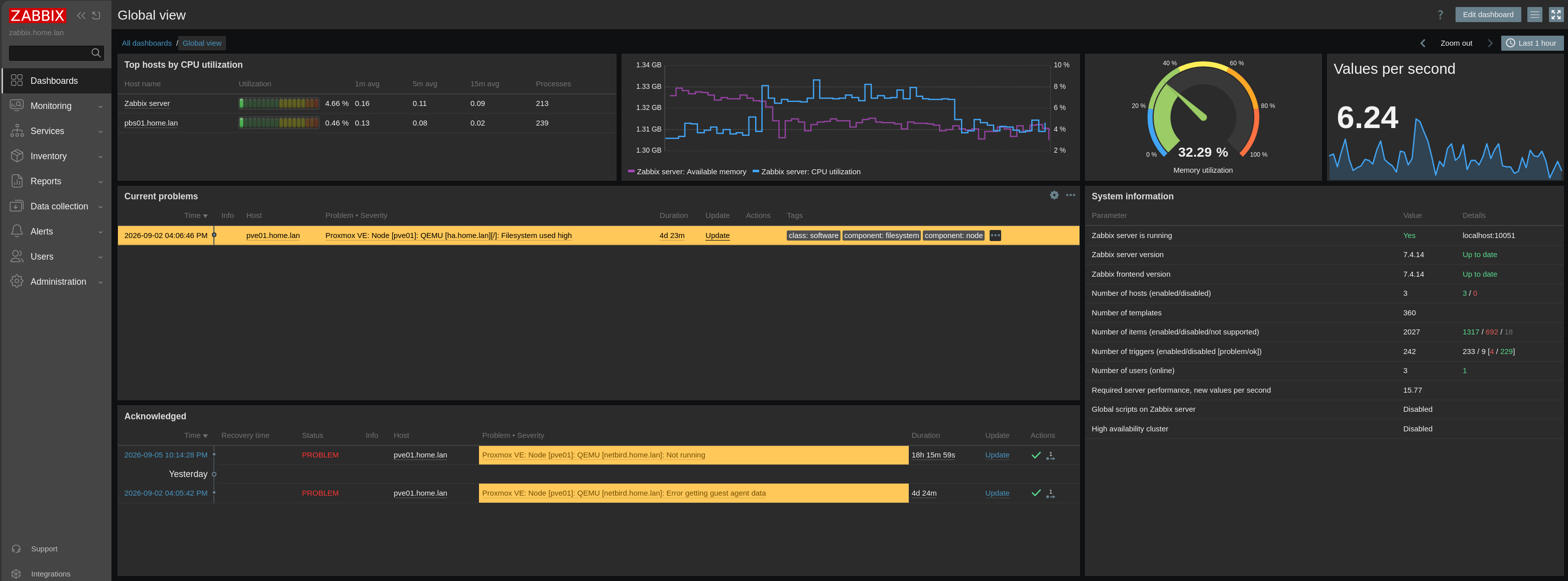Enter kiosk mode with fullscreen icon
Viewport: 1568px width, 581px height.
click(x=1556, y=15)
